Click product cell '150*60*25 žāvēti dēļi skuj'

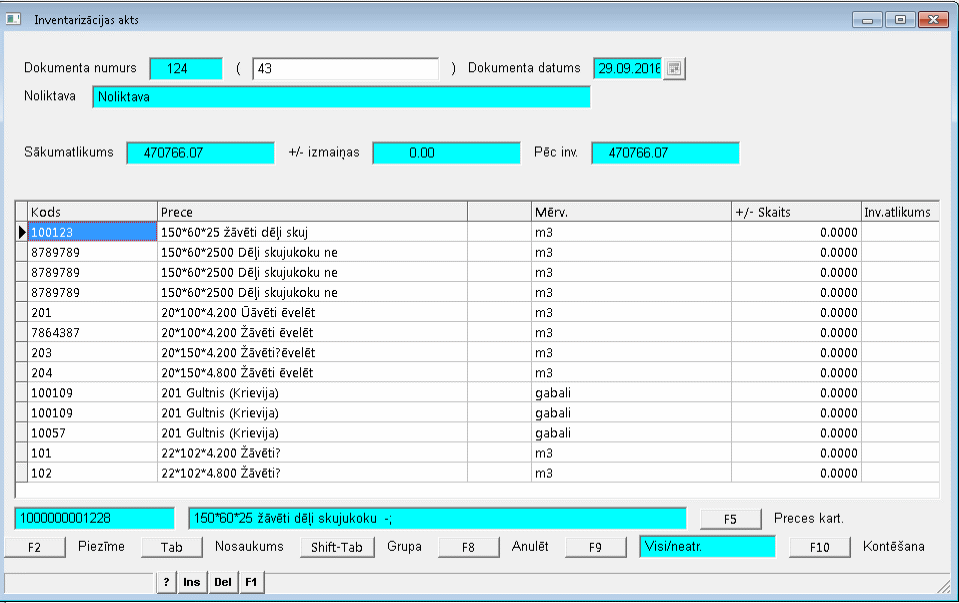[313, 232]
